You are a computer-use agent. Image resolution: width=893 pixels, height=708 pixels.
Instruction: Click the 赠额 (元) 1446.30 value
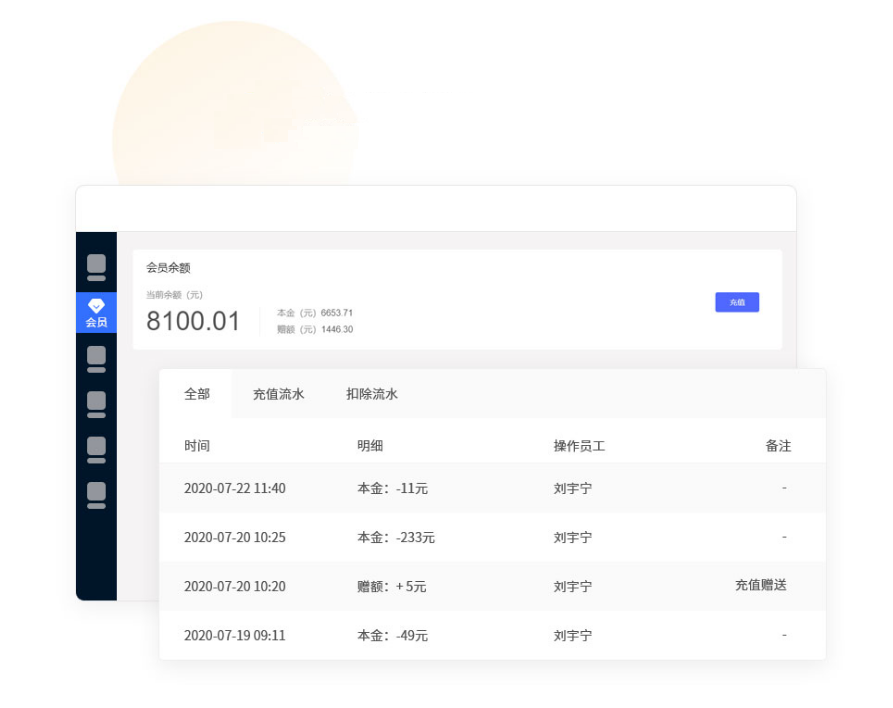pyautogui.click(x=315, y=329)
